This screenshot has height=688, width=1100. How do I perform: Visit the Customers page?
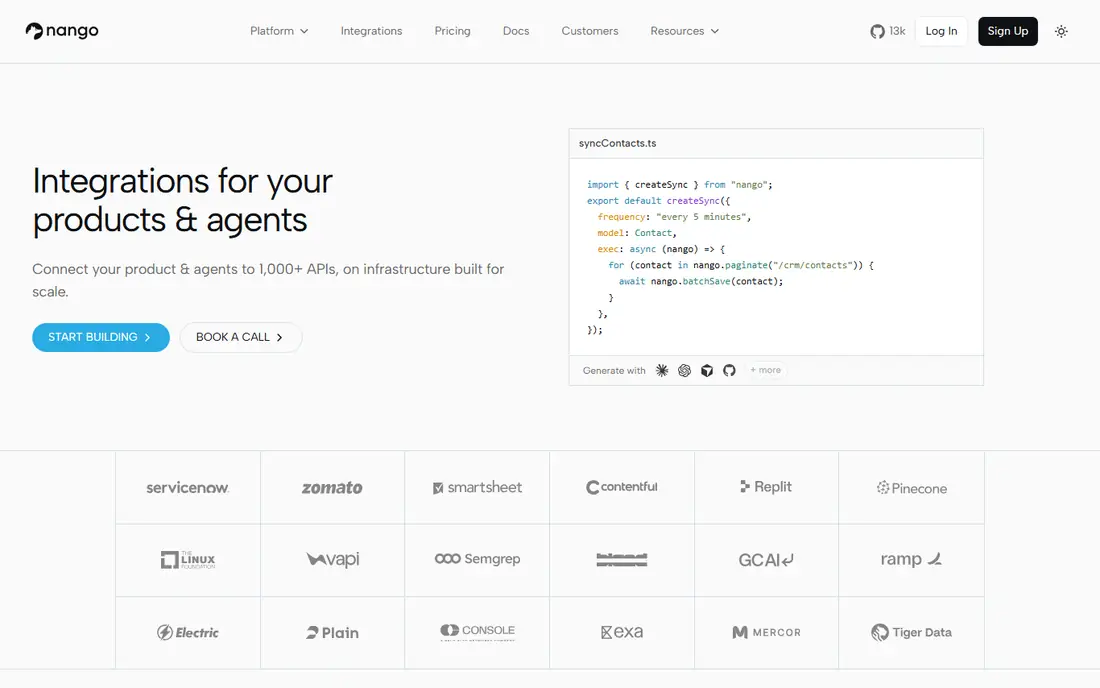[x=590, y=31]
